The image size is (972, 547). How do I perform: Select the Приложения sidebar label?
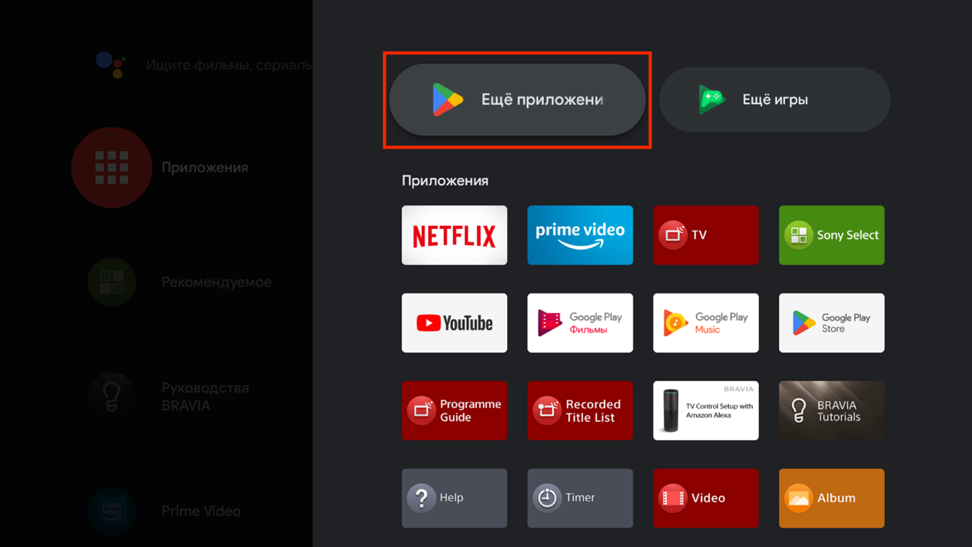(x=205, y=167)
